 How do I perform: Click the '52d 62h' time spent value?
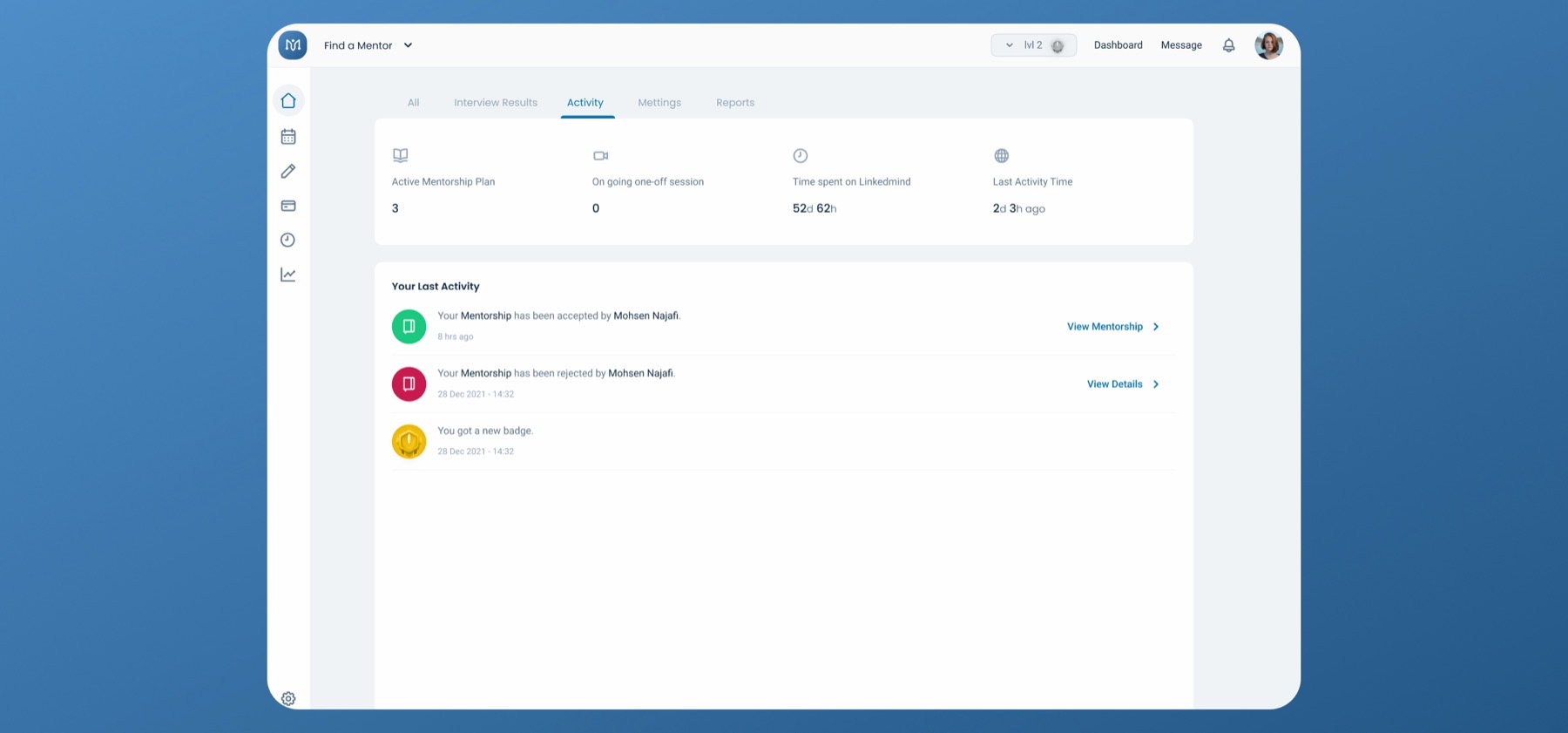(x=814, y=209)
